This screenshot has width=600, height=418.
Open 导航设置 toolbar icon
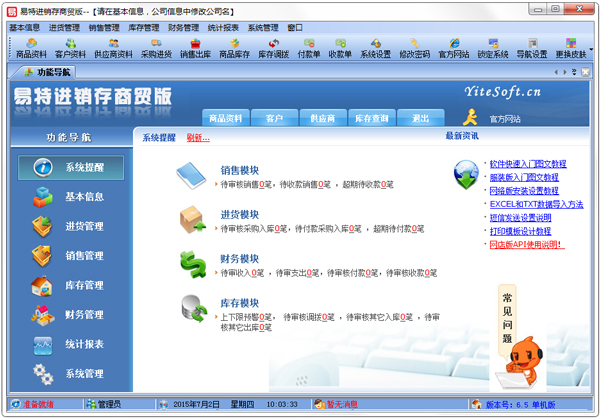532,49
